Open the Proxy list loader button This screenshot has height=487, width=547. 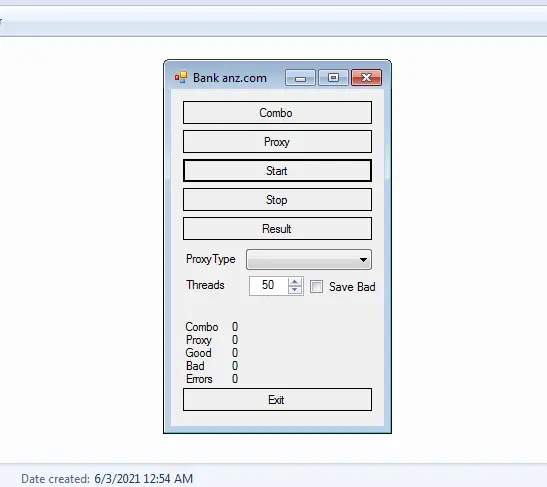pyautogui.click(x=277, y=142)
